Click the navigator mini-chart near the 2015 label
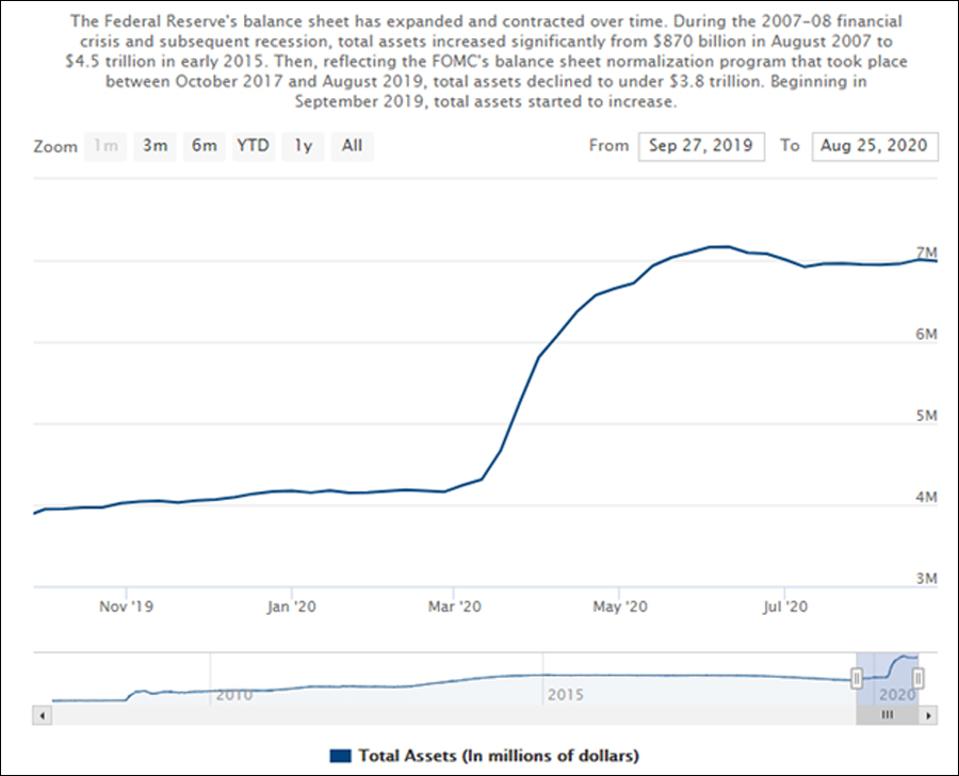The height and width of the screenshot is (776, 959). click(565, 680)
